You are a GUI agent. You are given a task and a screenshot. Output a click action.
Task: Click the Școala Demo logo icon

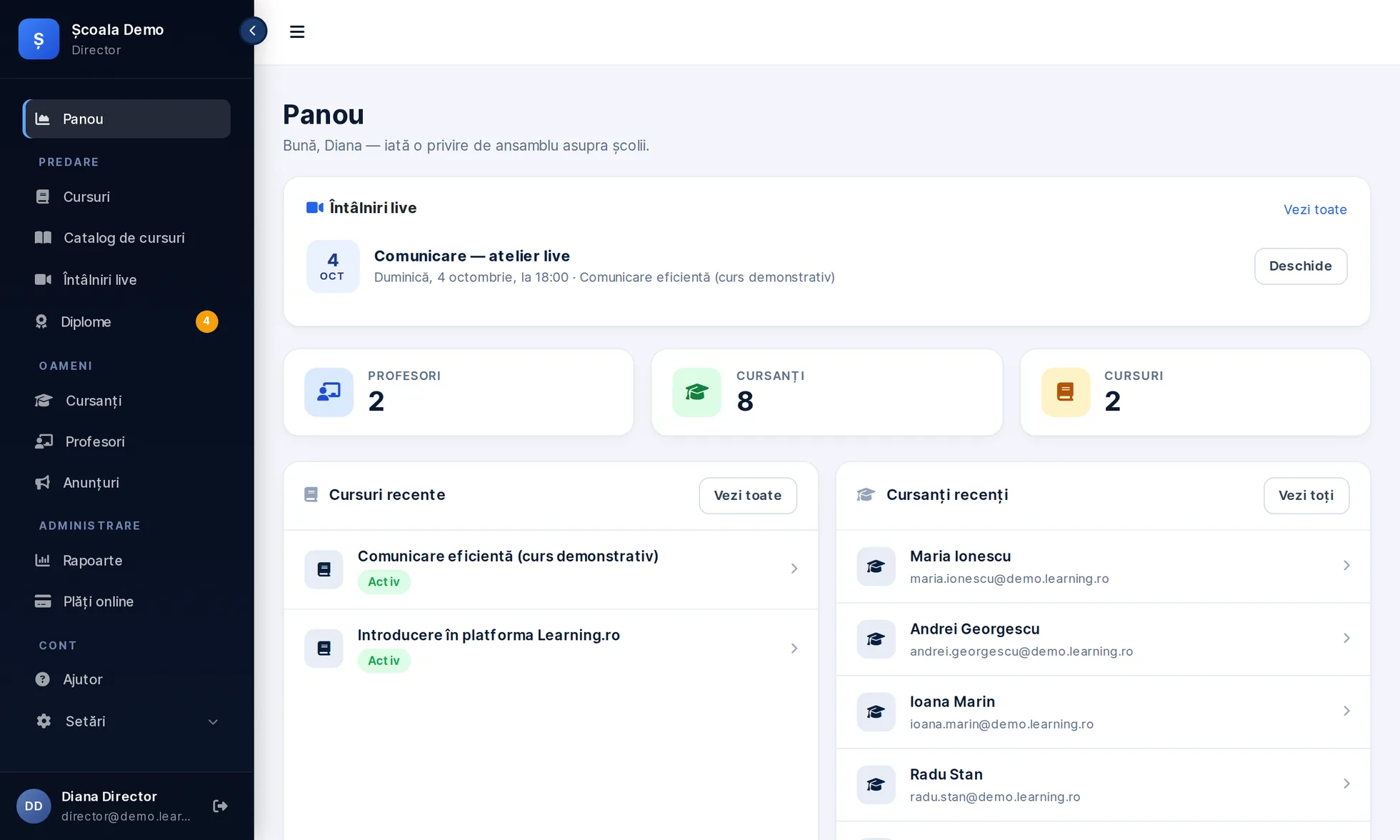point(39,39)
